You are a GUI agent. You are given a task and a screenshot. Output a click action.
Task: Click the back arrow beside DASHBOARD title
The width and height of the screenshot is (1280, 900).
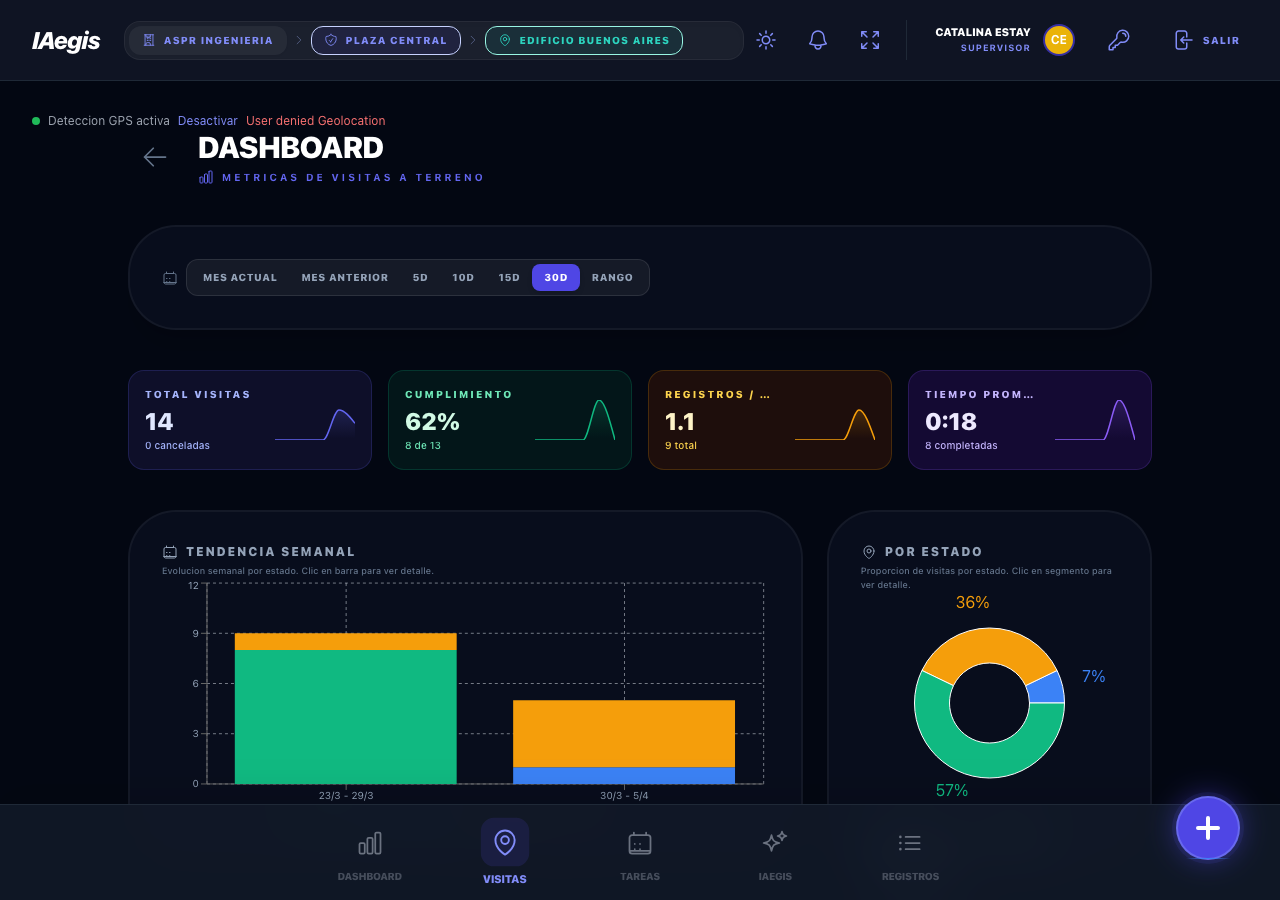pos(155,157)
